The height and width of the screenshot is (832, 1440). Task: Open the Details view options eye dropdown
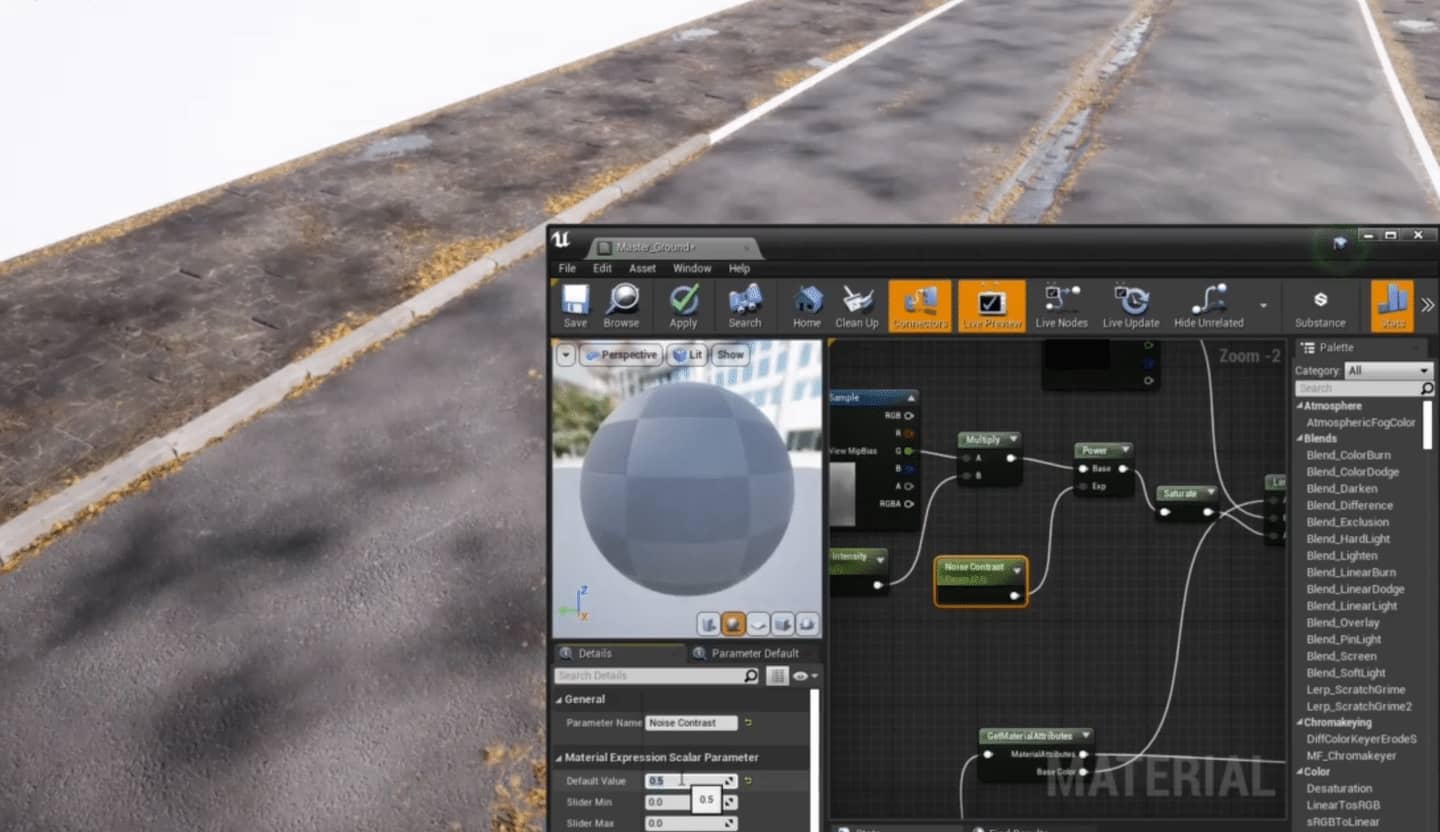(x=805, y=677)
